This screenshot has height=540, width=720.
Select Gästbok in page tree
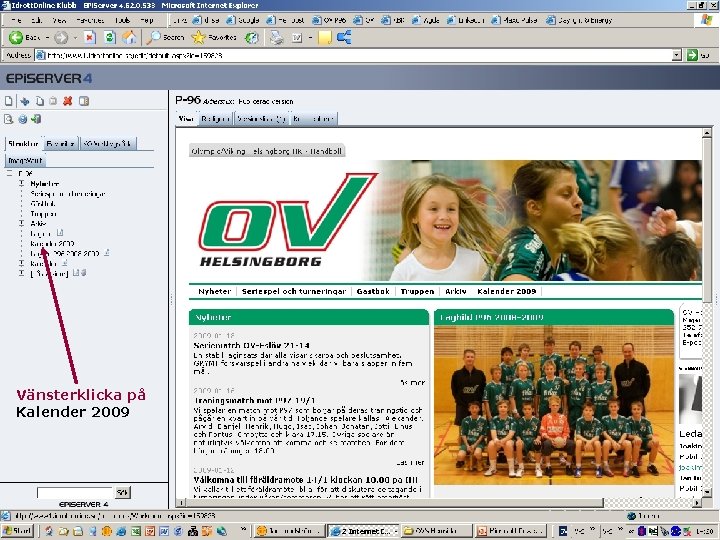pyautogui.click(x=43, y=204)
